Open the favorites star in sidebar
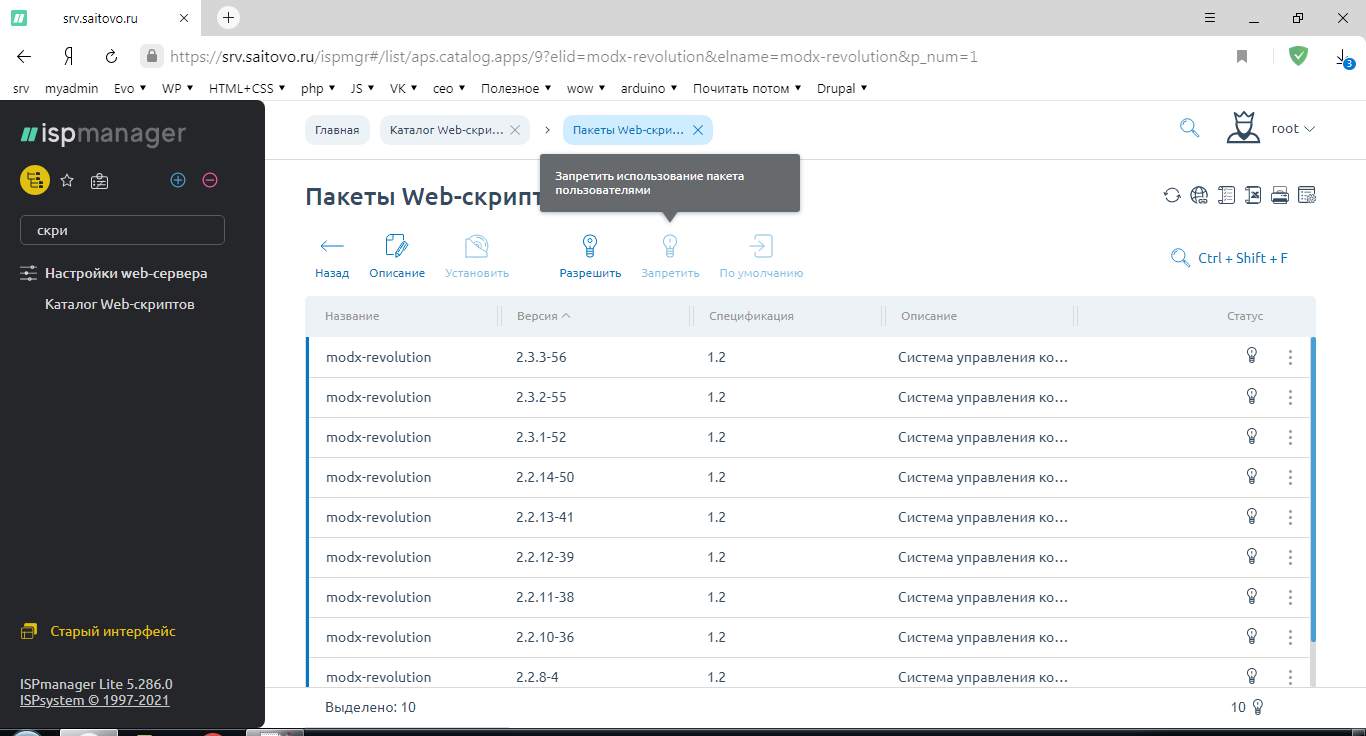This screenshot has width=1366, height=736. click(67, 180)
